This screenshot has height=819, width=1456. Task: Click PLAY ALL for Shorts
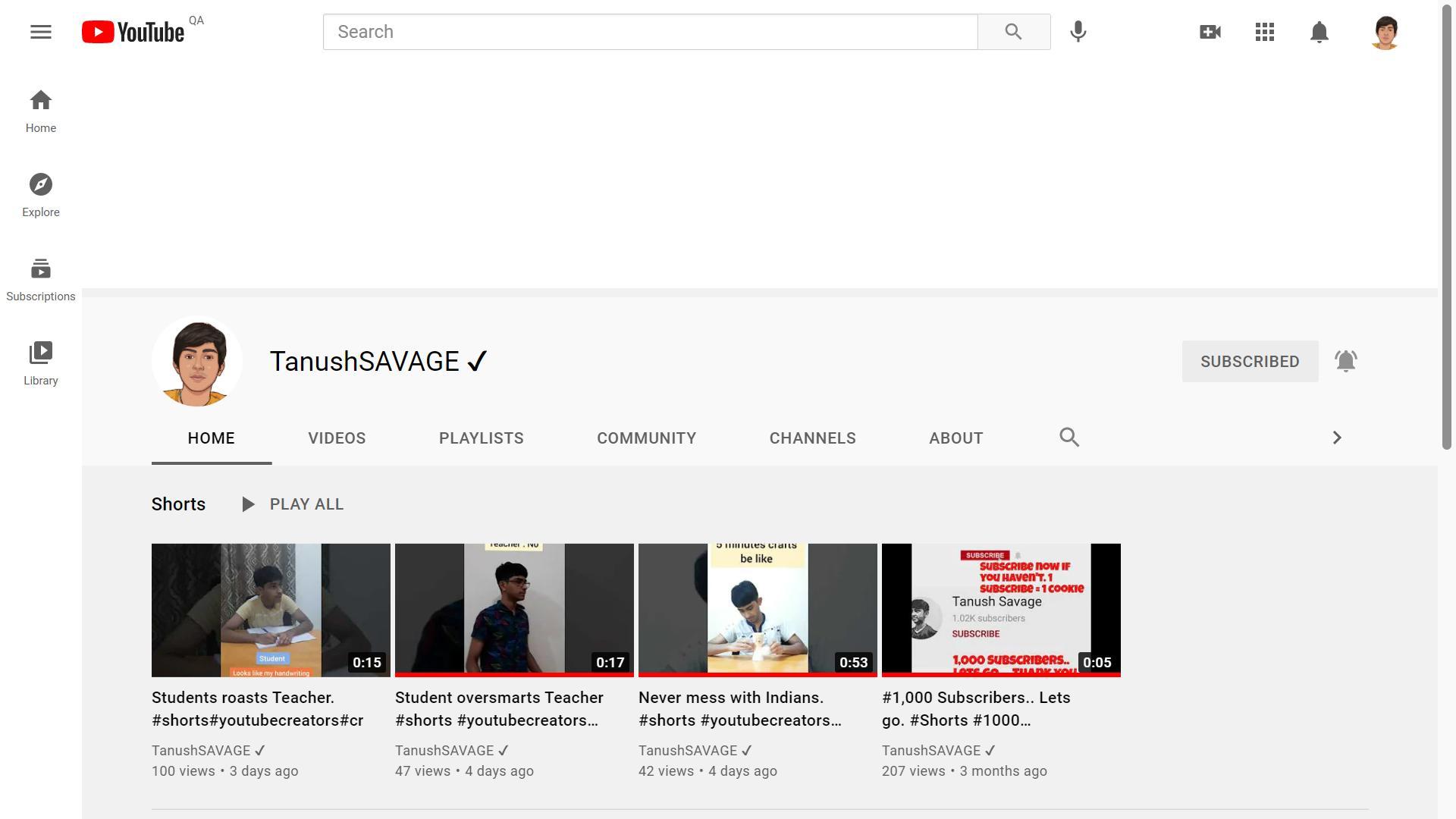(293, 504)
